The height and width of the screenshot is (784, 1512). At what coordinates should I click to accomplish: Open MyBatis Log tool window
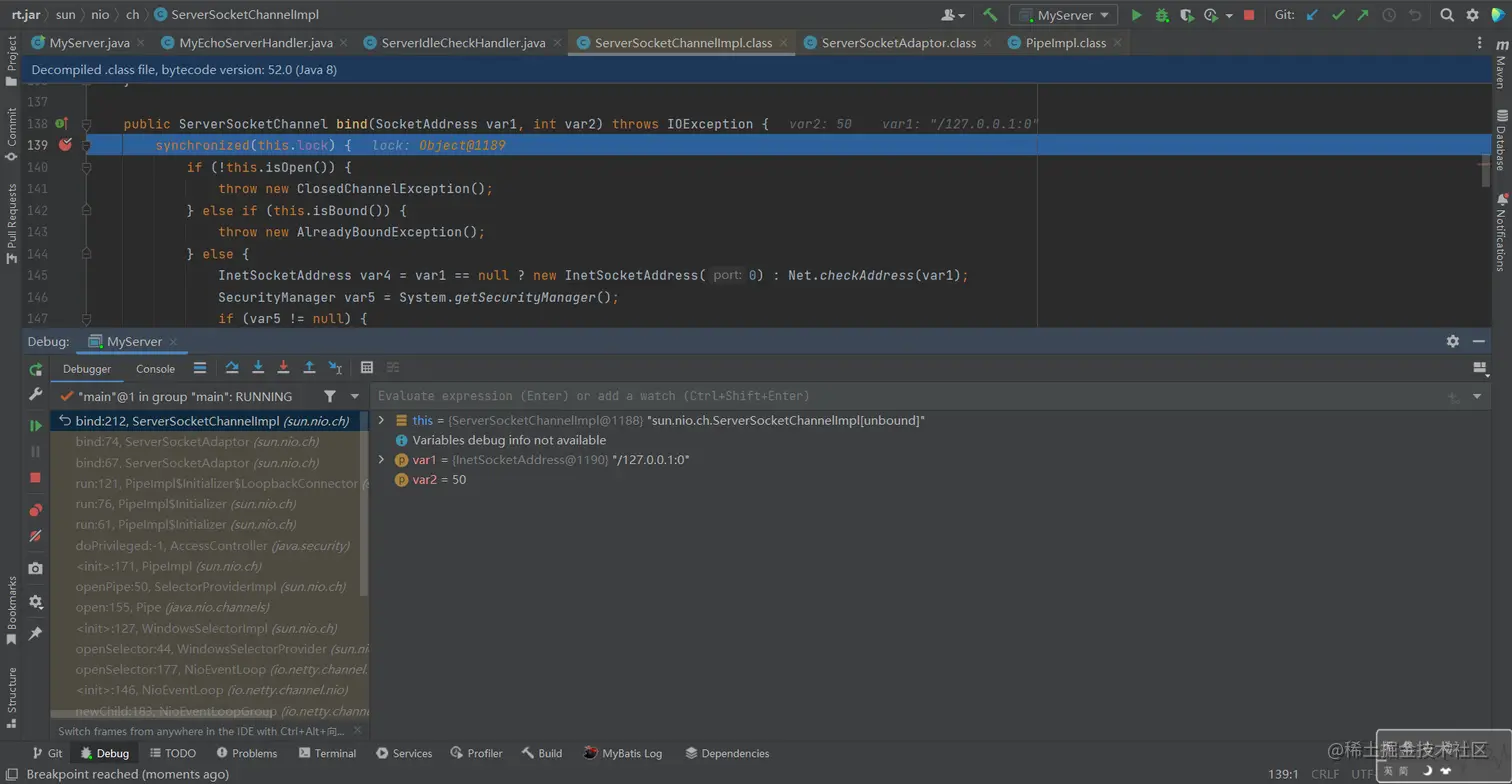coord(622,754)
